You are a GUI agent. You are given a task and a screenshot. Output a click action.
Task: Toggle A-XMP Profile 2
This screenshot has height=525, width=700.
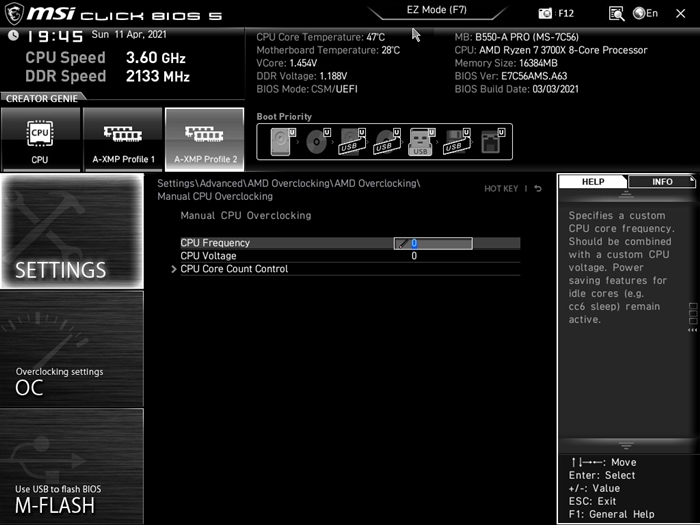coord(204,139)
